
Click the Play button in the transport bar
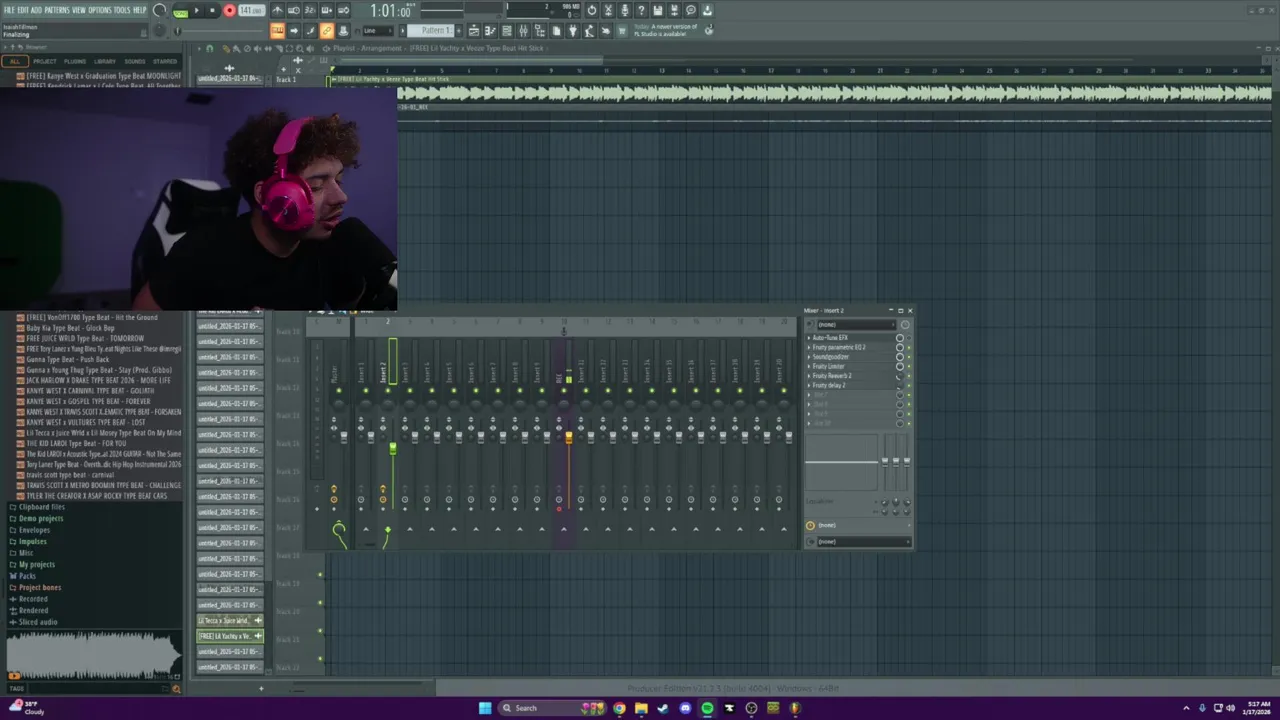click(x=196, y=11)
